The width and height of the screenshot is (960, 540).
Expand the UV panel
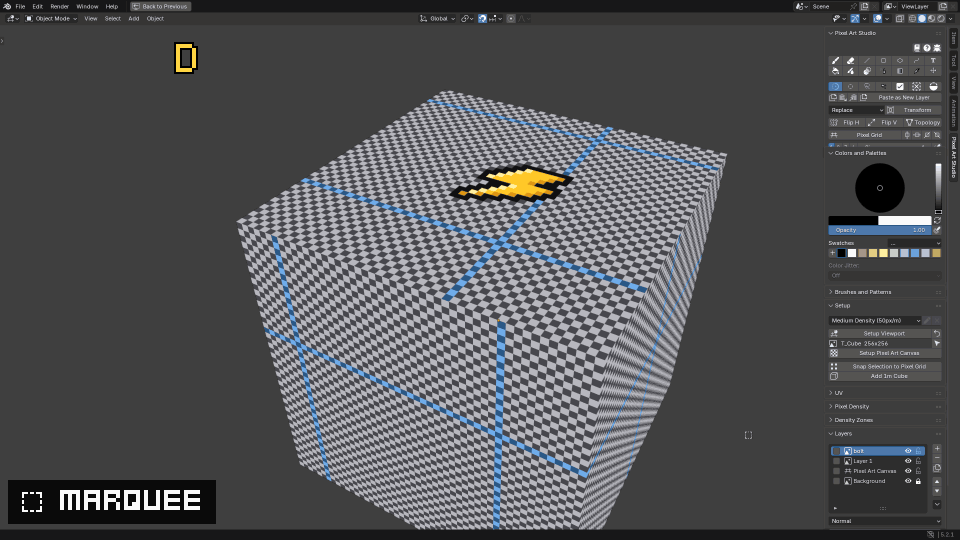point(838,393)
